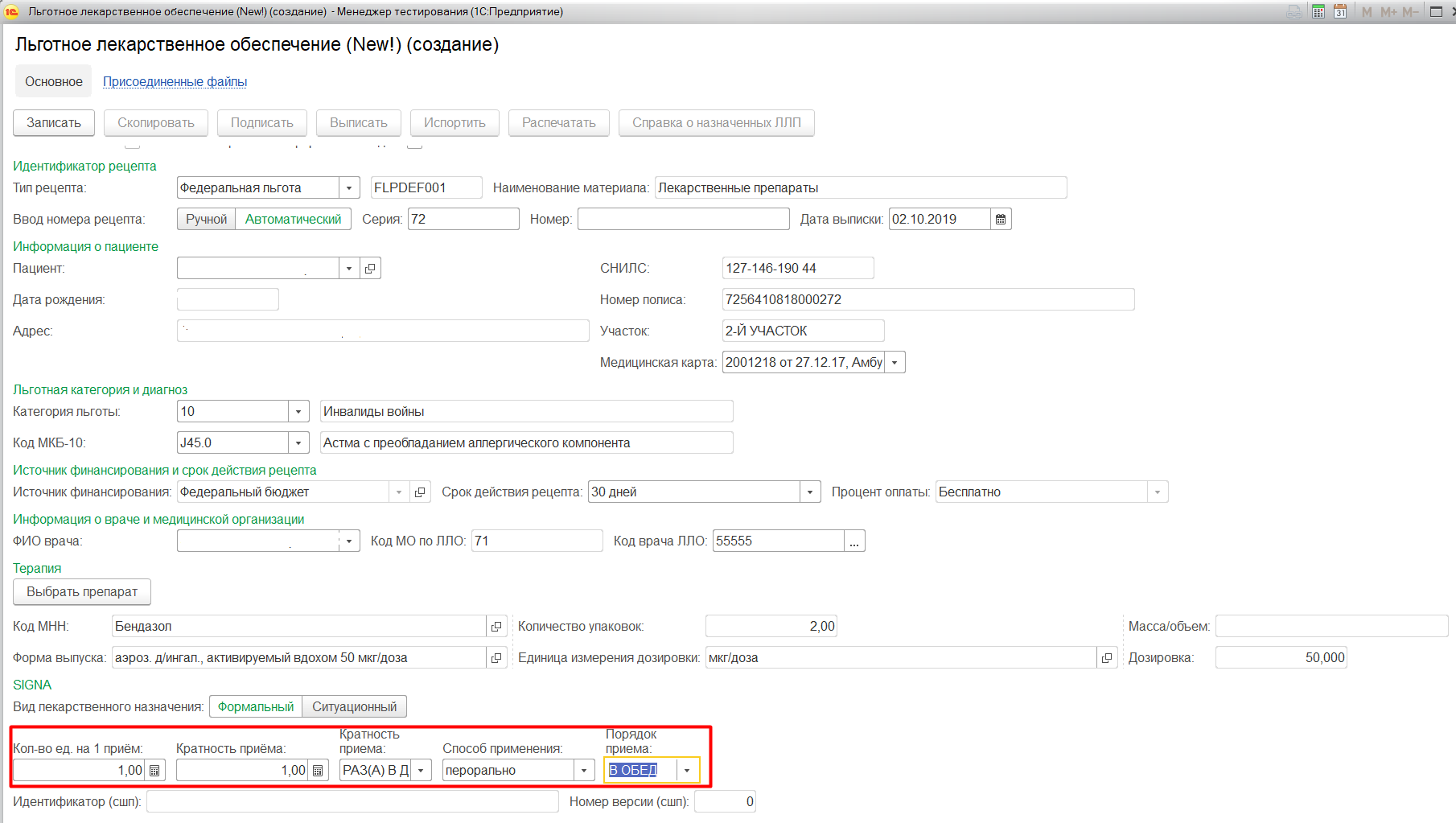Open the selected Пациент record via open icon
The image size is (1456, 823).
370,268
